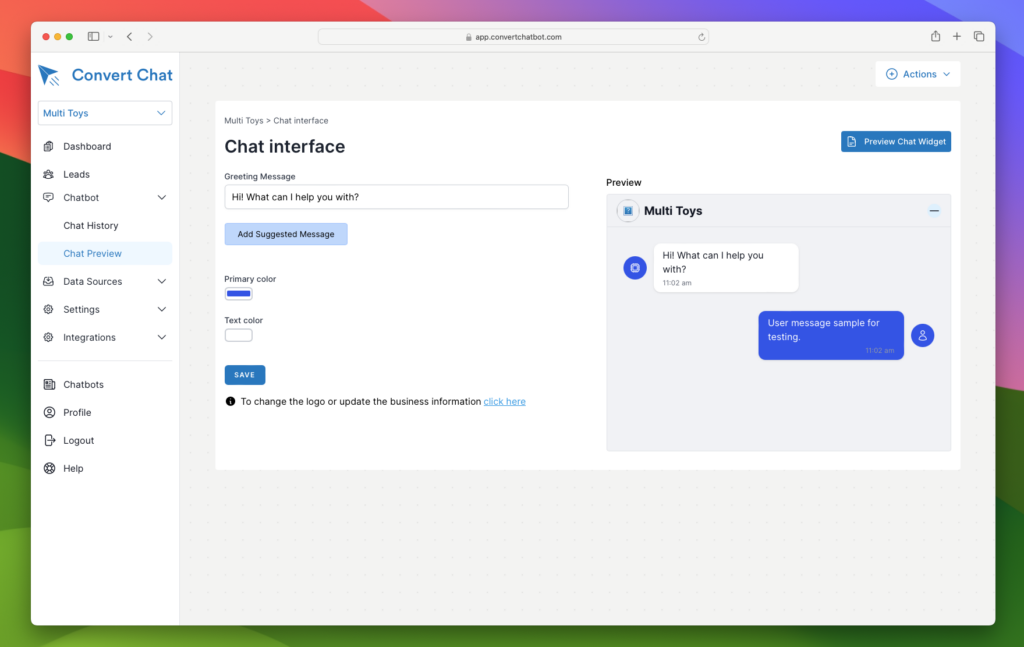
Task: Click the user avatar beside sample message
Action: pos(922,336)
